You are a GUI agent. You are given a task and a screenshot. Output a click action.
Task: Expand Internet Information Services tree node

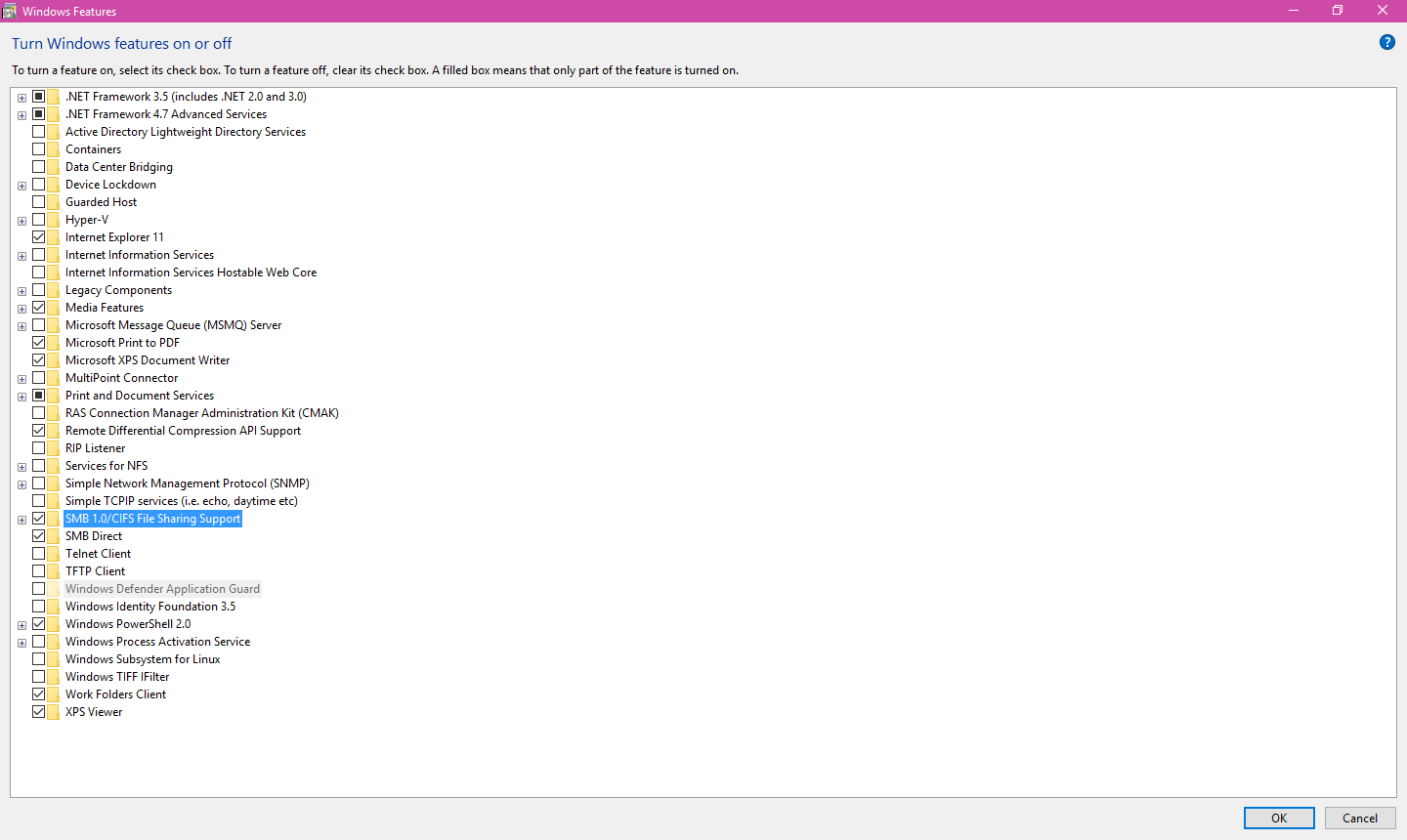pos(21,256)
